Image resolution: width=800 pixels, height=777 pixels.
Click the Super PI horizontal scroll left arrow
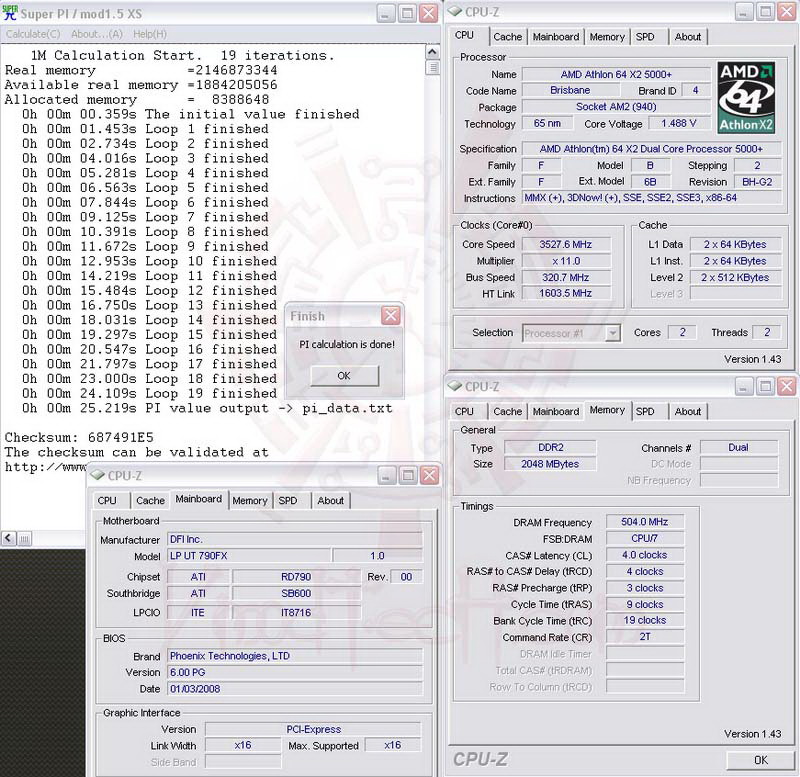(9, 538)
